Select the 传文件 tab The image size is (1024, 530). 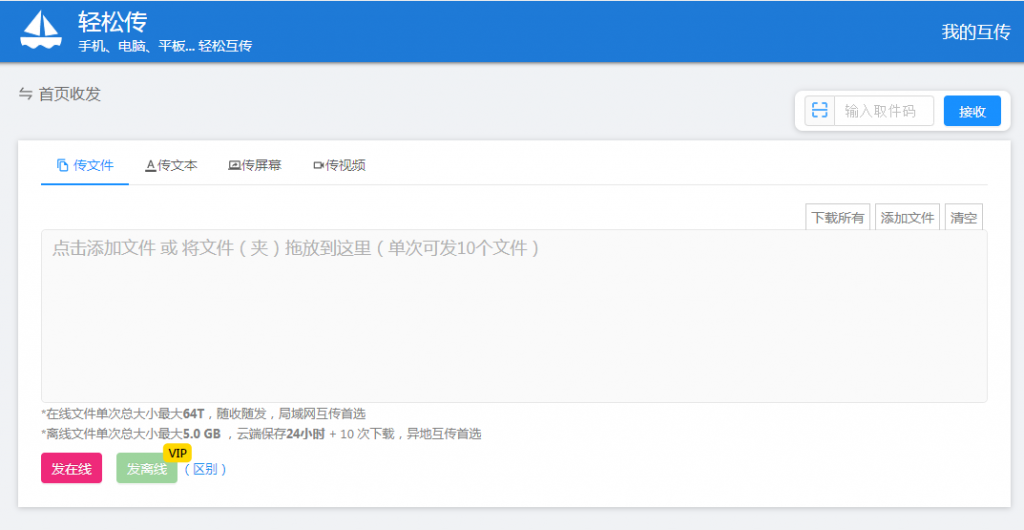click(x=85, y=165)
